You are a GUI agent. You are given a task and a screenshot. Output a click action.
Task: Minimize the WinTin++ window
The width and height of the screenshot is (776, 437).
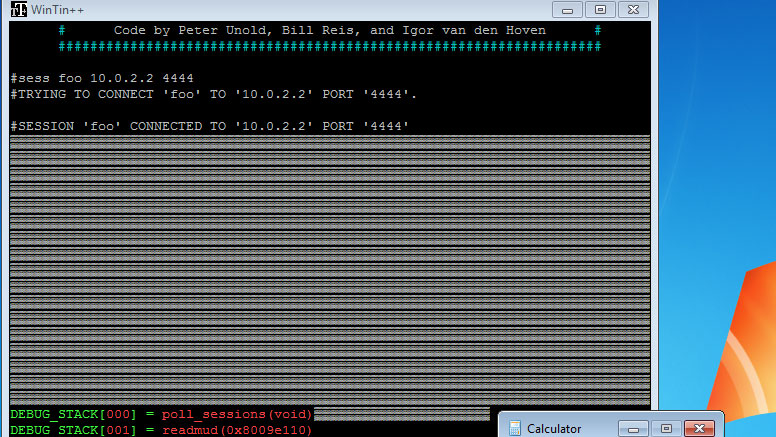[568, 10]
